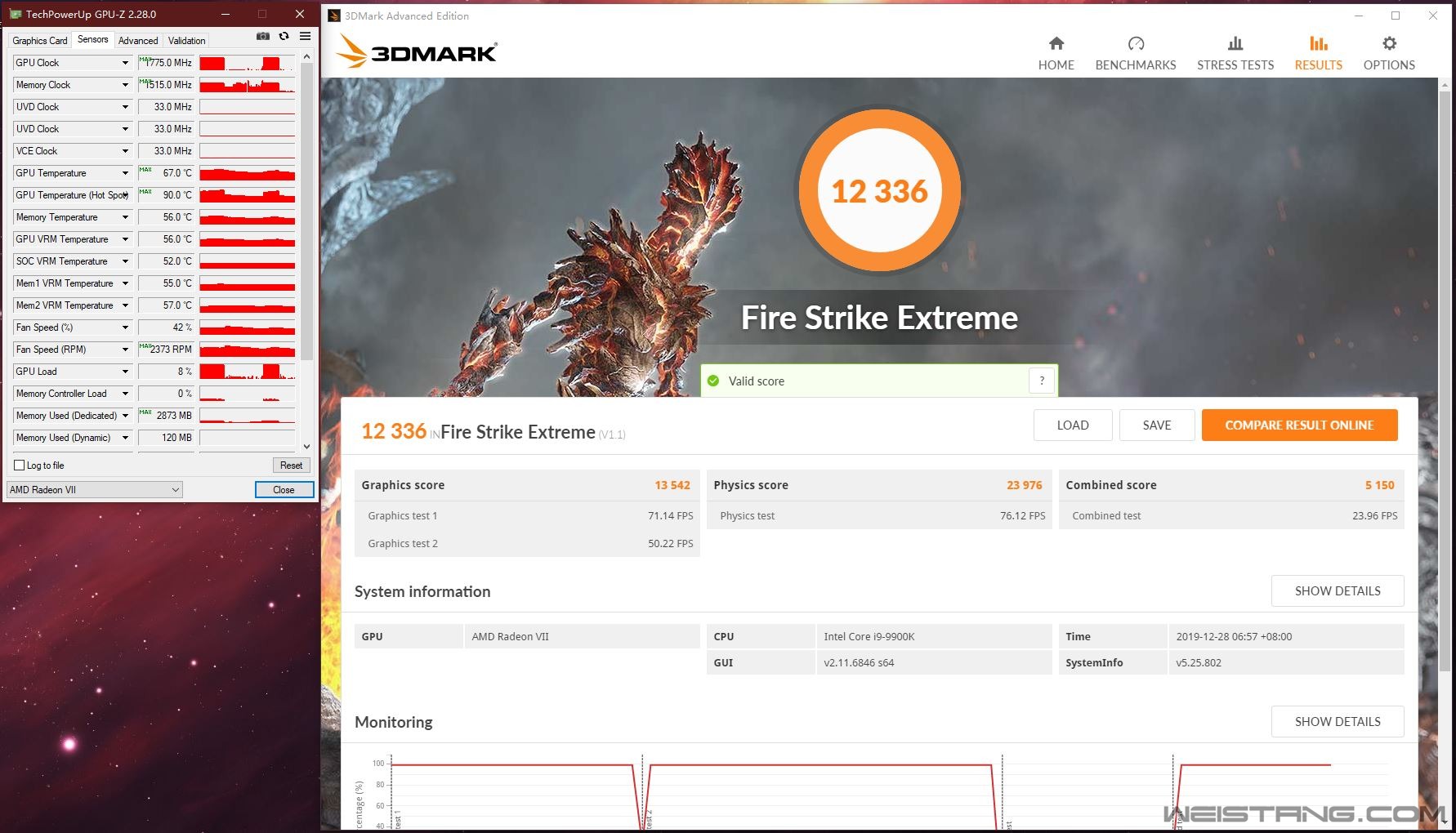Click the 3DMark title bar app icon
The width and height of the screenshot is (1456, 833).
[x=333, y=16]
